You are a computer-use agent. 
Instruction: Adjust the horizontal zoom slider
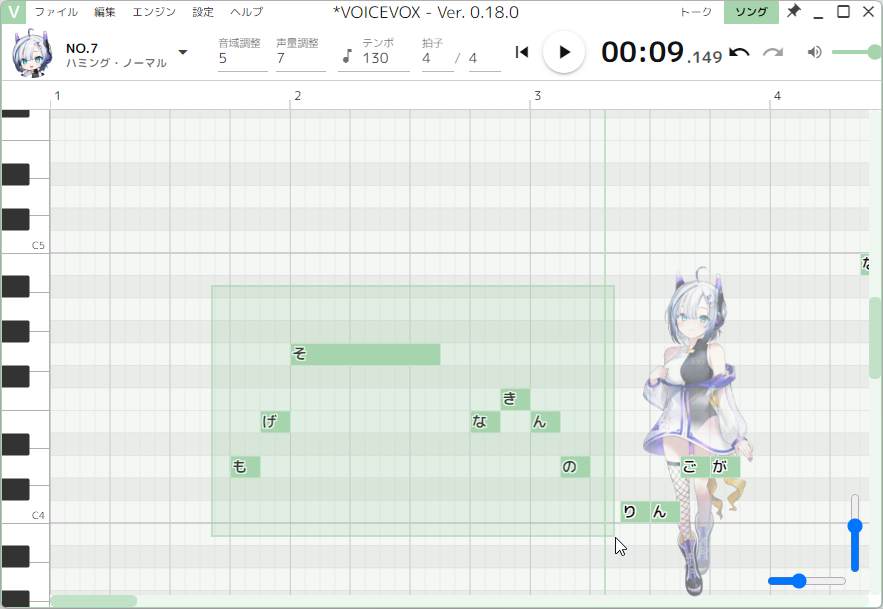point(806,581)
